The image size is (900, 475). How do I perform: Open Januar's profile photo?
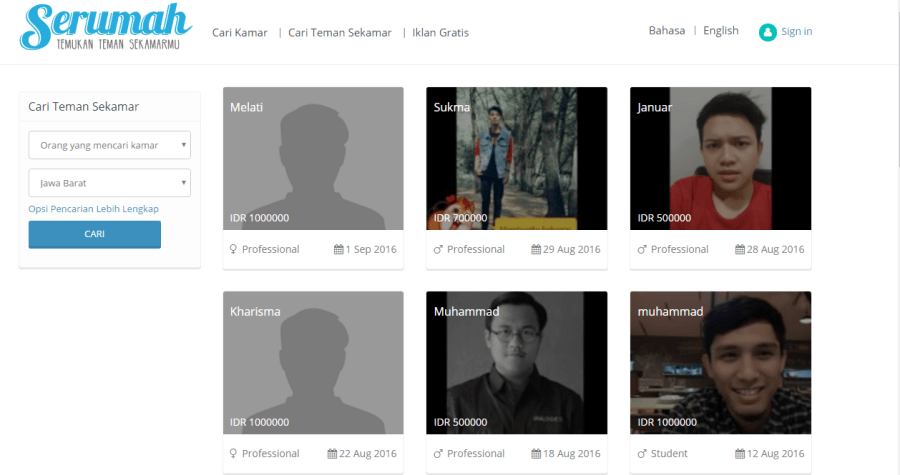(x=720, y=158)
